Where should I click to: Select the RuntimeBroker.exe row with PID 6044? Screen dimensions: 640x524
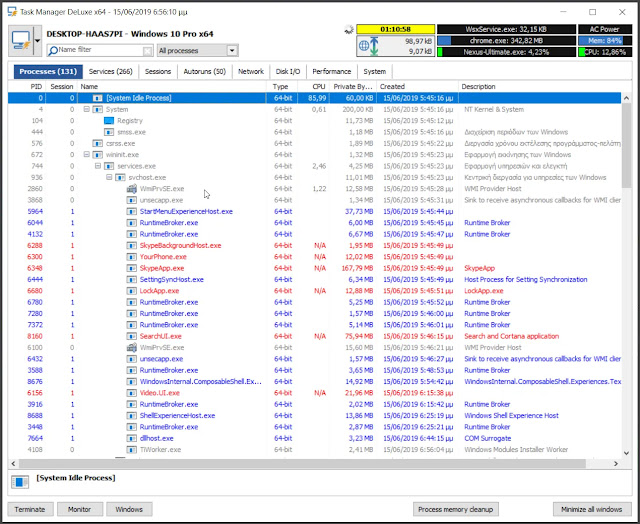tap(315, 223)
